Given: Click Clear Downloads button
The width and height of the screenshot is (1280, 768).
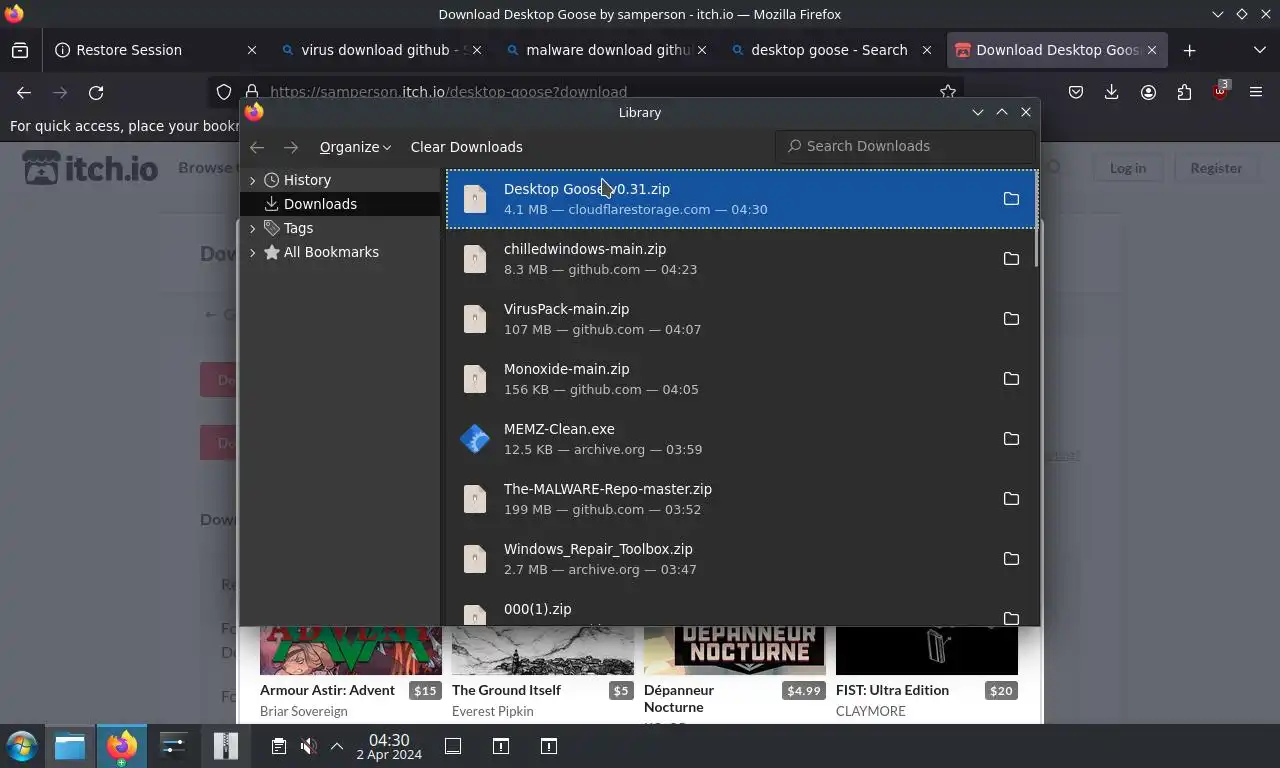Looking at the screenshot, I should (466, 147).
